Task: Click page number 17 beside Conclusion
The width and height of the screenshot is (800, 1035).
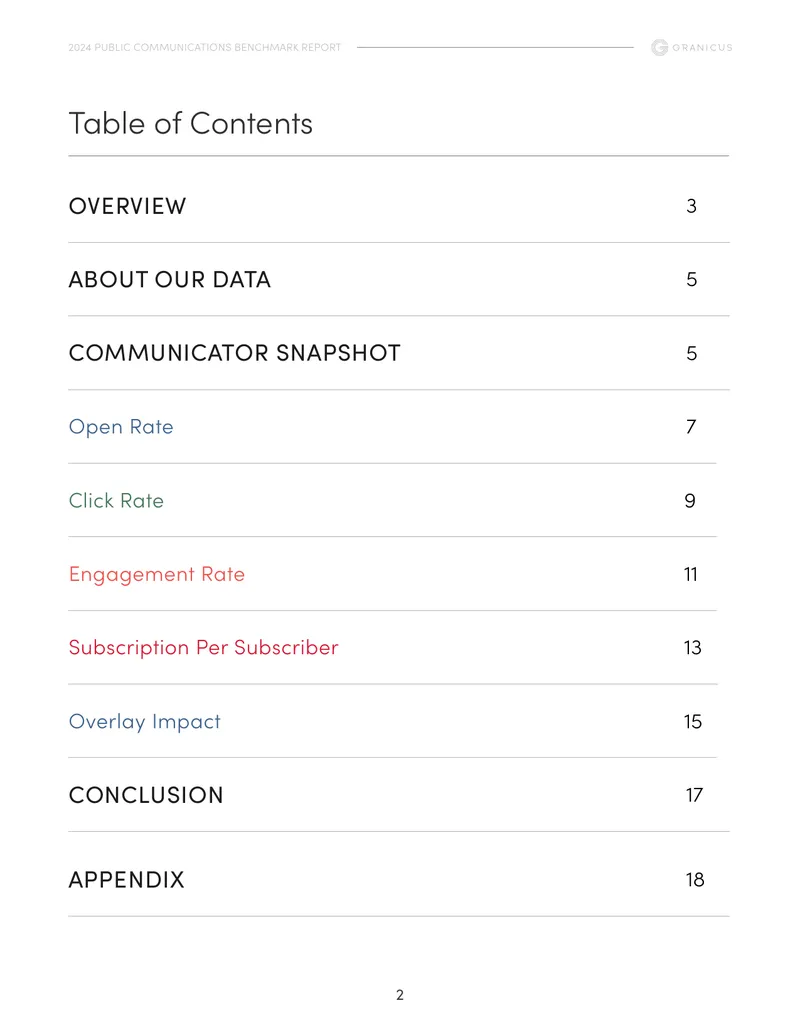Action: tap(694, 795)
